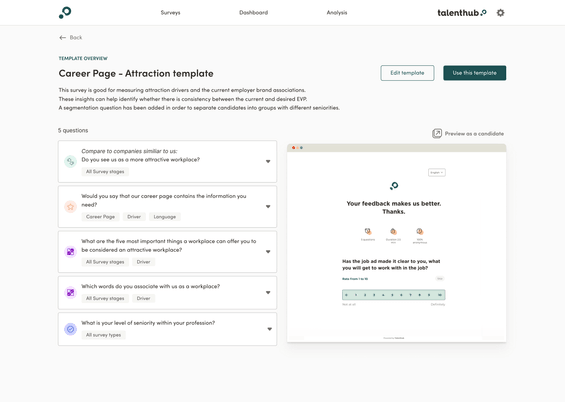Viewport: 565px width, 402px height.
Task: Click the rating scale in the preview
Action: [x=393, y=295]
